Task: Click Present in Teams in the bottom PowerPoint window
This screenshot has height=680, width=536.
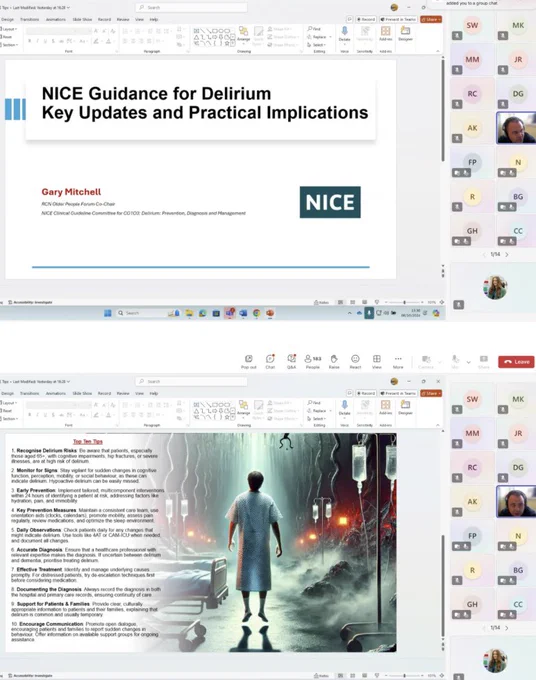Action: click(399, 393)
